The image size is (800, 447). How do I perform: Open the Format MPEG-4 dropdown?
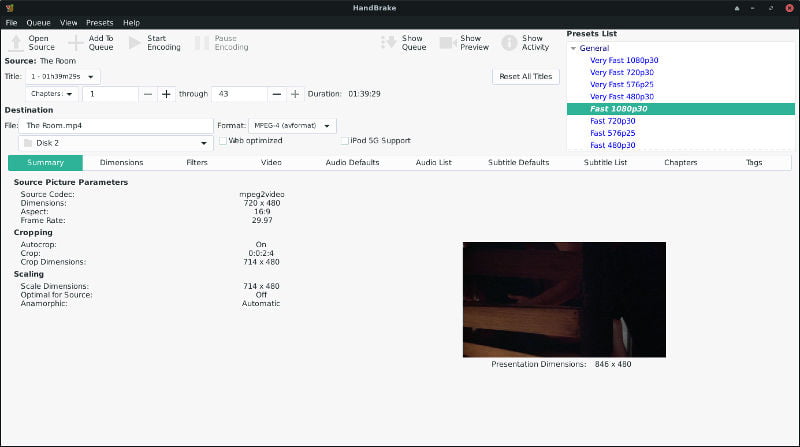tap(292, 126)
